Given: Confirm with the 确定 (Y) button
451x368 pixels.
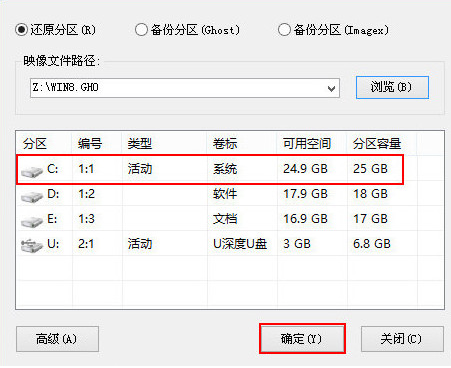Looking at the screenshot, I should [x=302, y=339].
